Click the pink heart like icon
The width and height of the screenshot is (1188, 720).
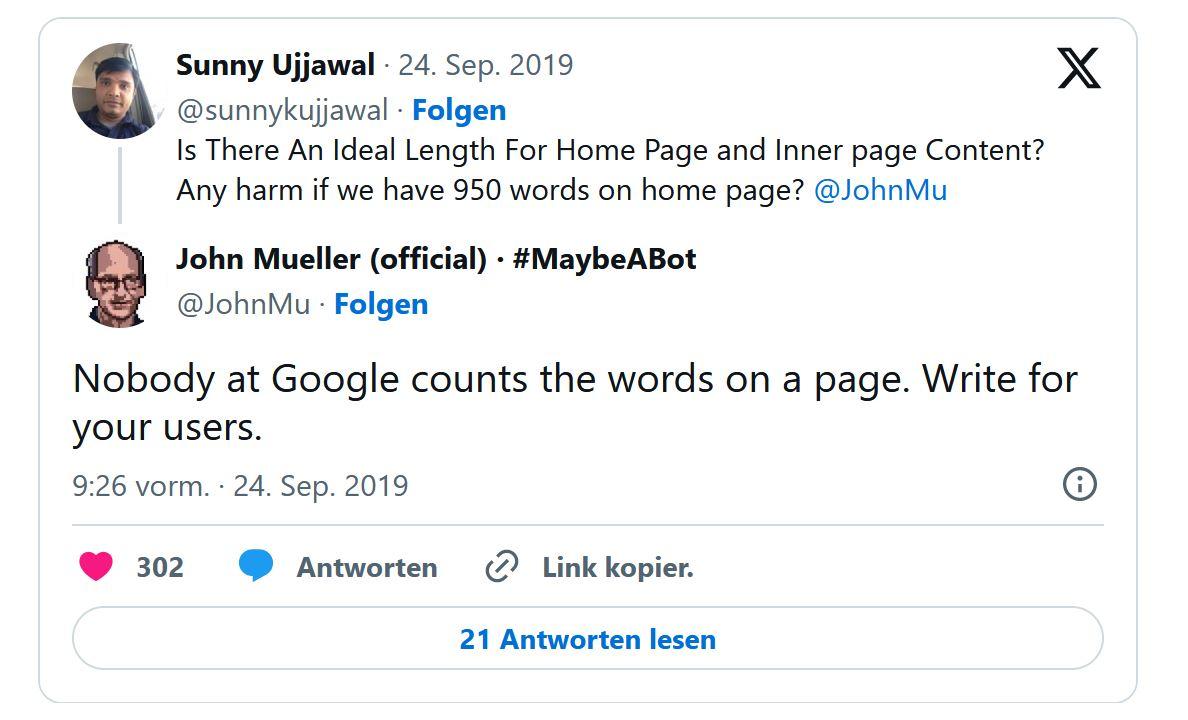96,566
